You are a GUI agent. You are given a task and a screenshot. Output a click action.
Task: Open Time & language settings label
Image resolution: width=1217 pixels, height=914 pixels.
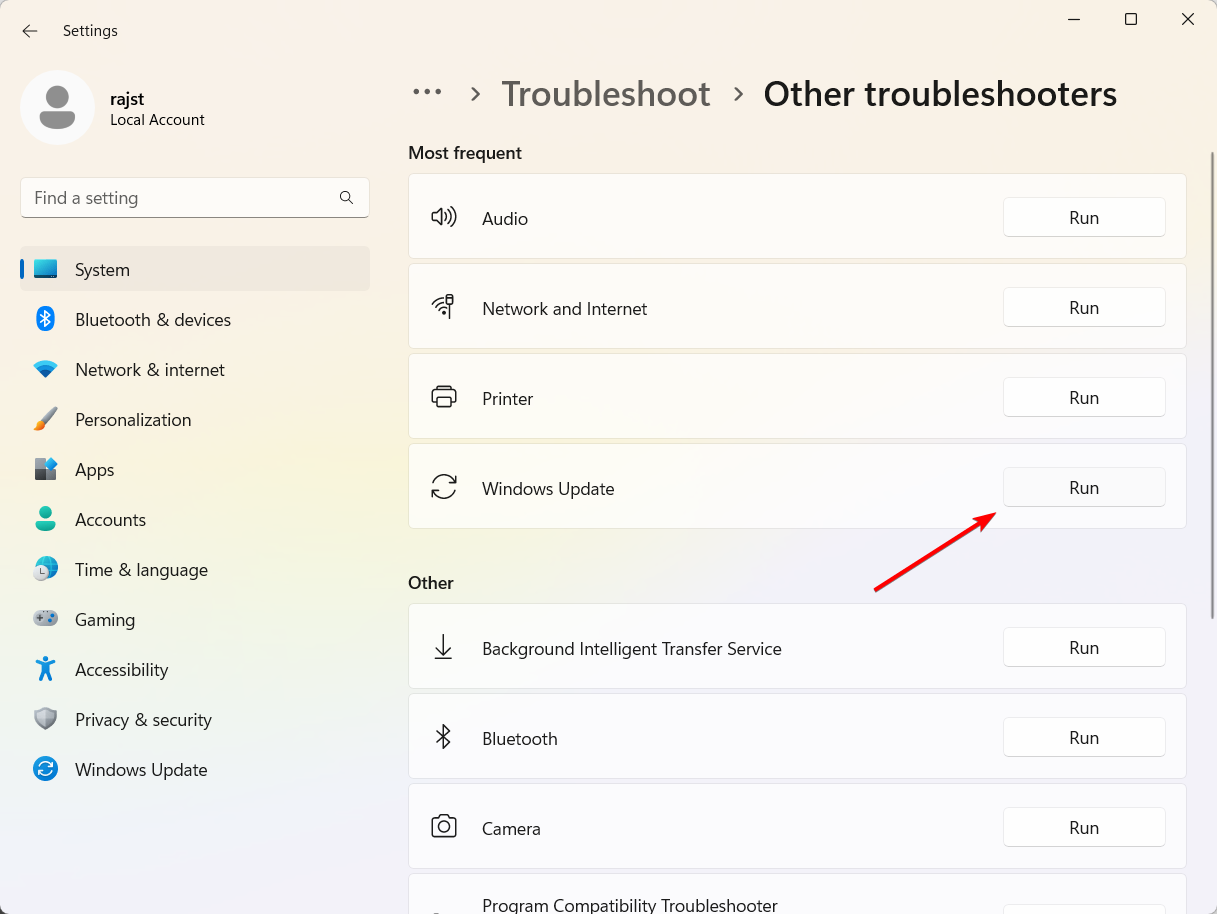point(142,570)
